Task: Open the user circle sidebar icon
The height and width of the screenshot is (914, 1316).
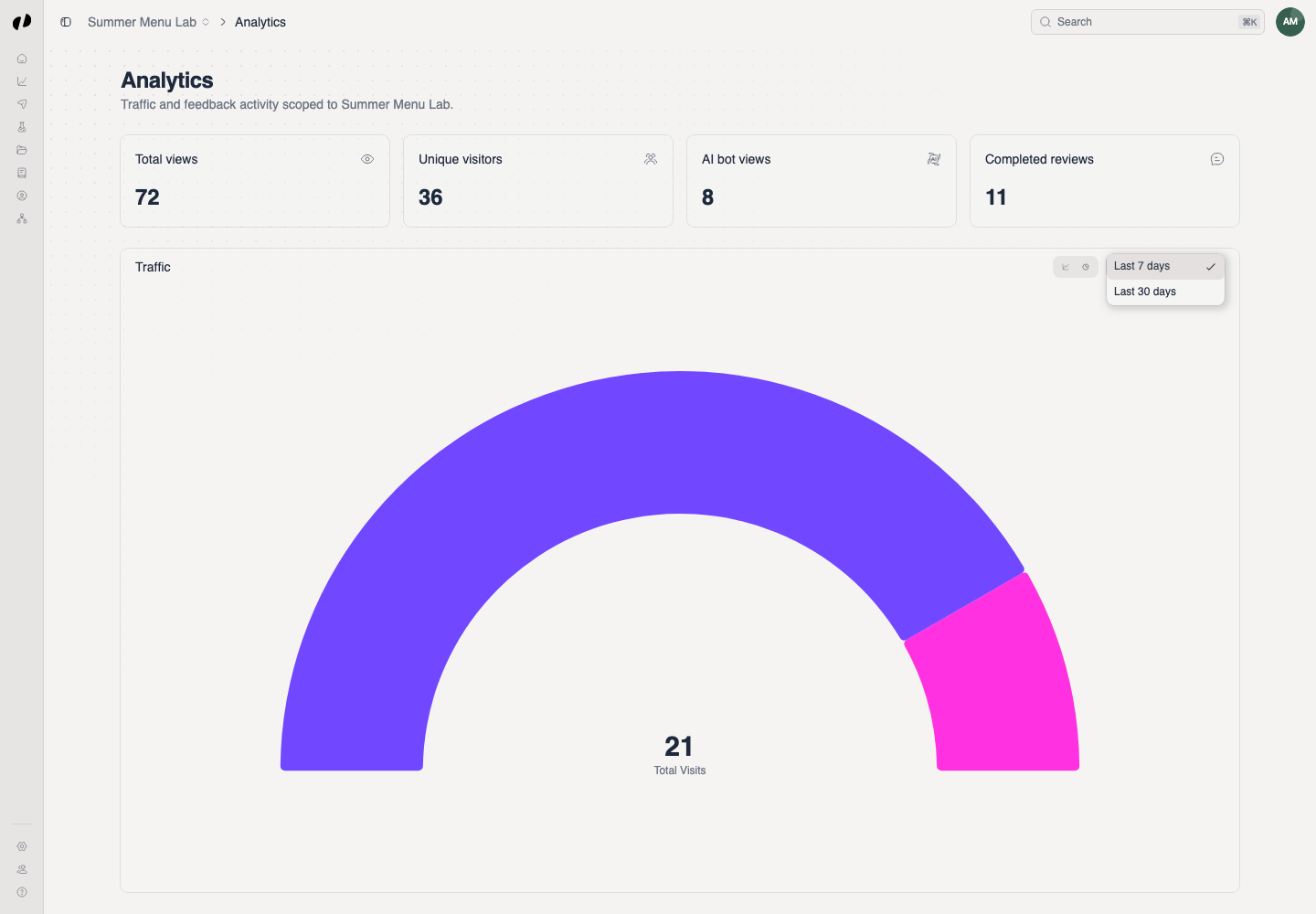Action: pos(22,196)
